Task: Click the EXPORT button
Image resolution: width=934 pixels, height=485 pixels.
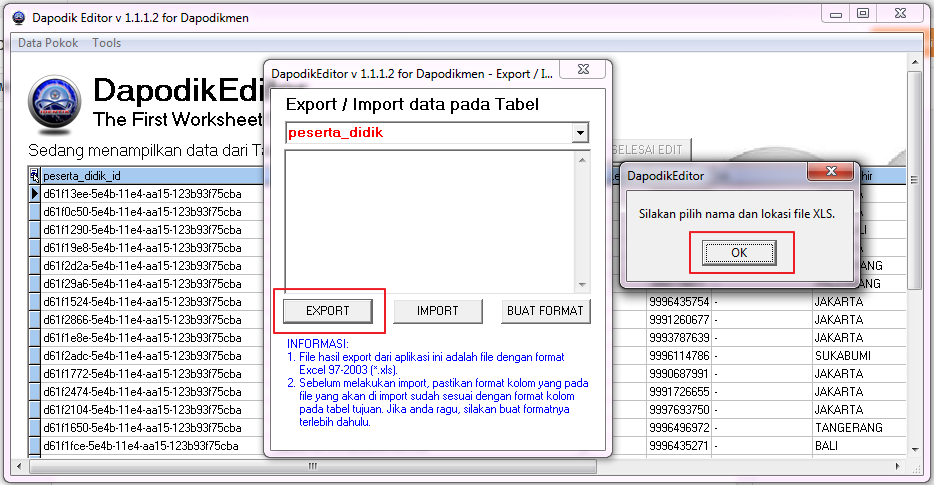Action: coord(328,310)
